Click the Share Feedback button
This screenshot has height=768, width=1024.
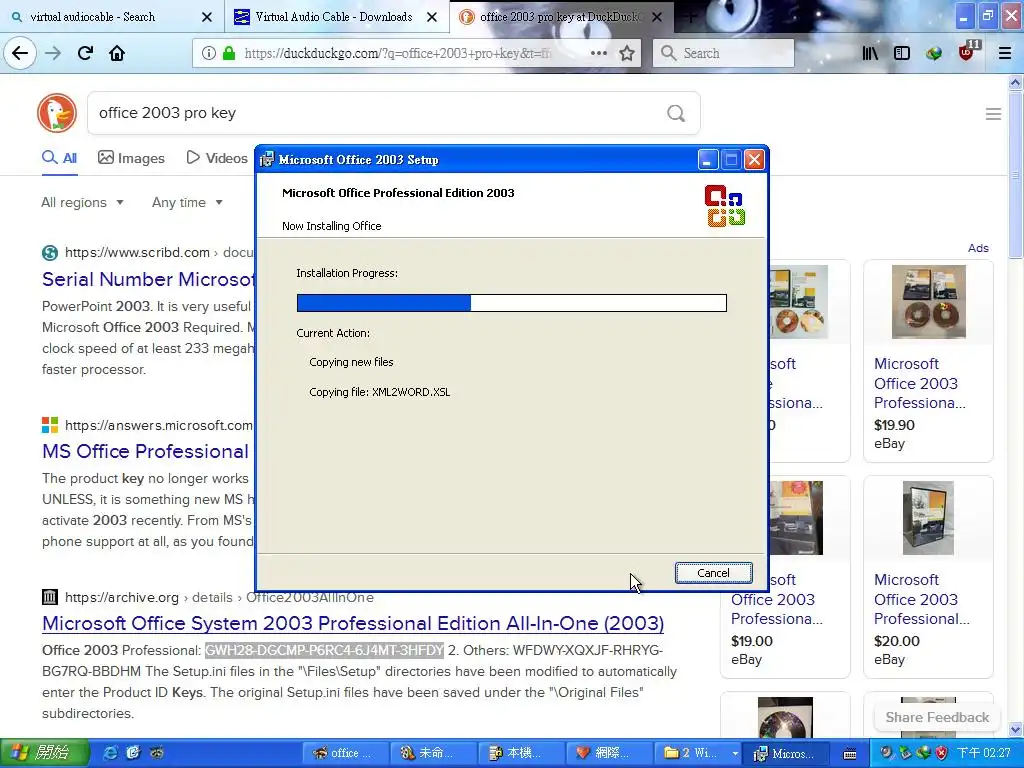(x=936, y=717)
